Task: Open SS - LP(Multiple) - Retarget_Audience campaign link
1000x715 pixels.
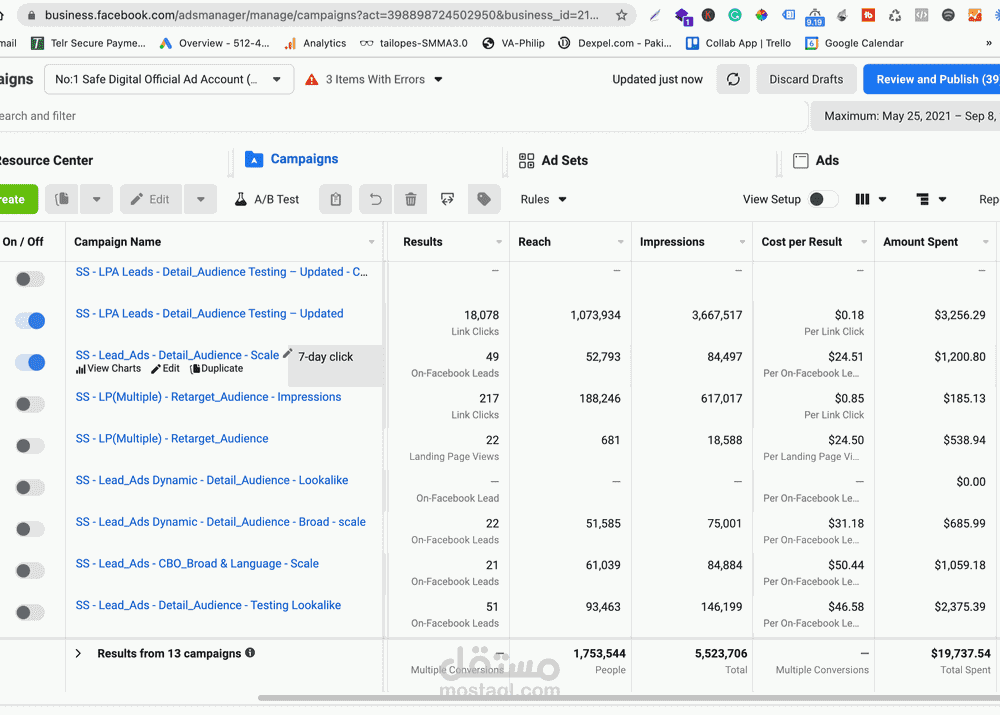Action: click(x=172, y=438)
